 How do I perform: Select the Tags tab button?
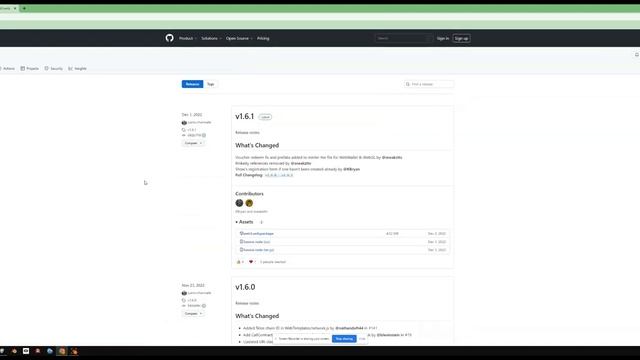[210, 84]
